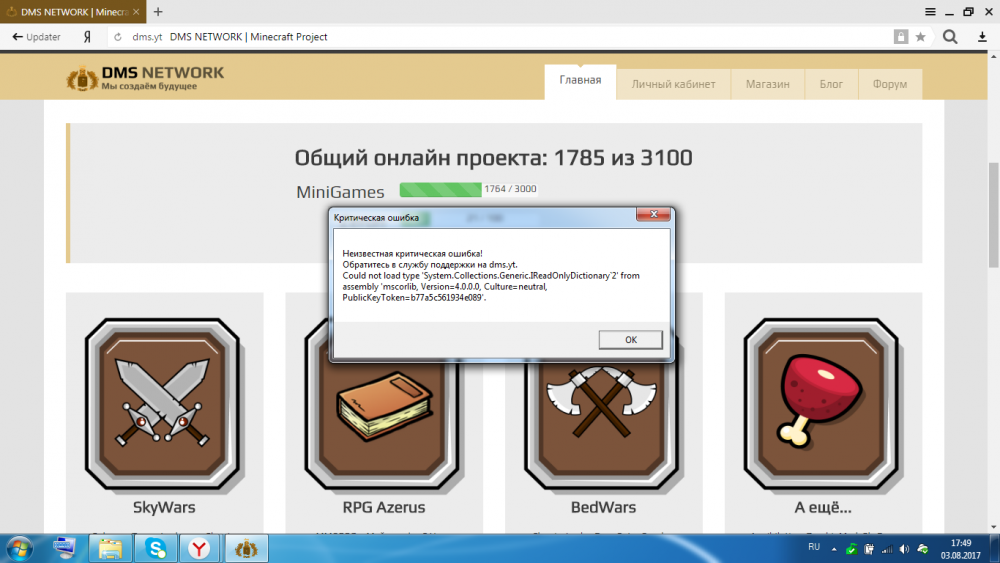
Task: Click the Yandex Я home icon
Action: 88,37
